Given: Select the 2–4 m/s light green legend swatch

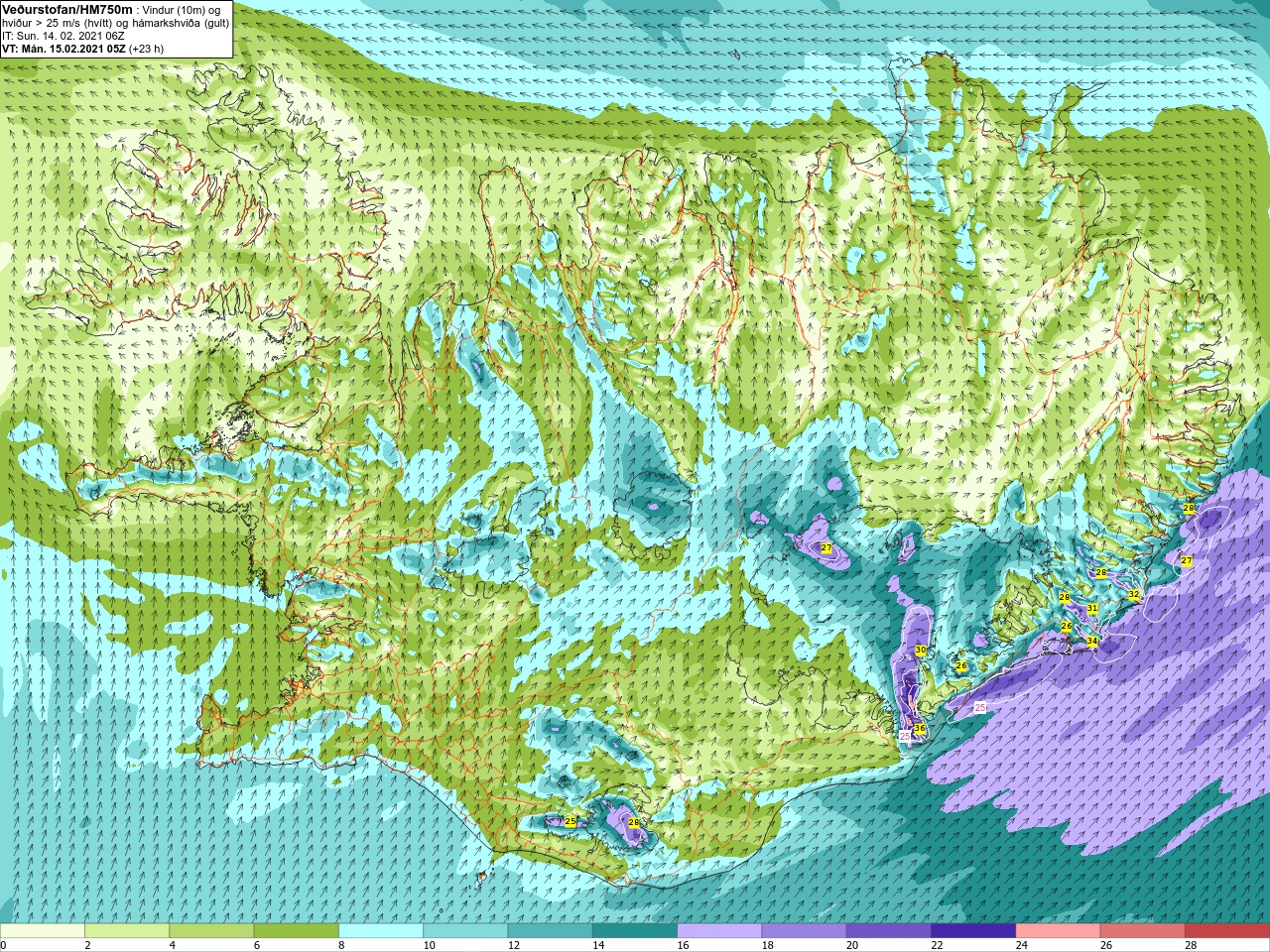Looking at the screenshot, I should click(x=127, y=931).
